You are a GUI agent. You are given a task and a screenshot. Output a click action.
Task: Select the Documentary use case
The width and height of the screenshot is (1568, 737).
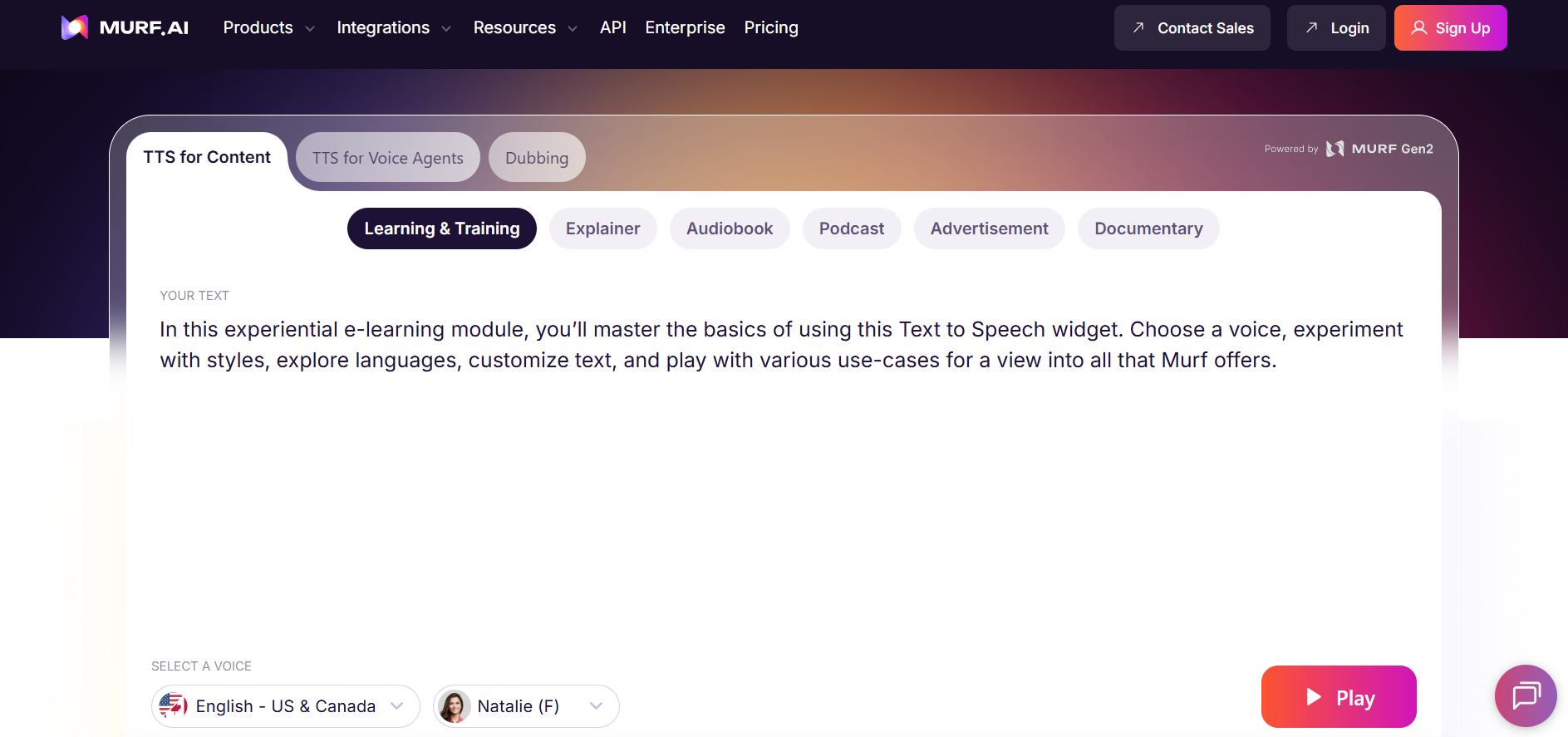tap(1148, 228)
